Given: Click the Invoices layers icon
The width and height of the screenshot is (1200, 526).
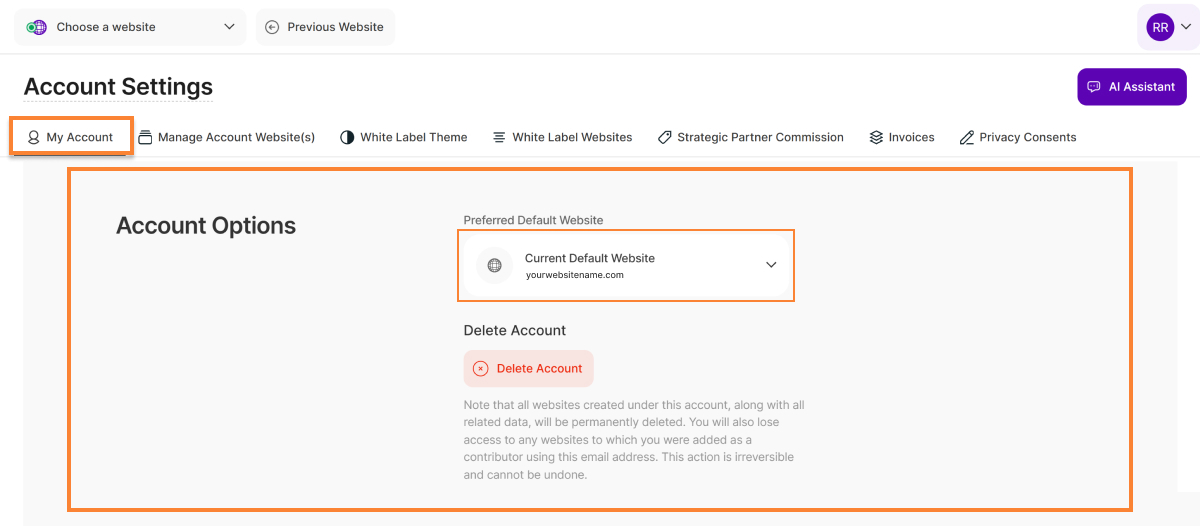Looking at the screenshot, I should click(x=876, y=137).
